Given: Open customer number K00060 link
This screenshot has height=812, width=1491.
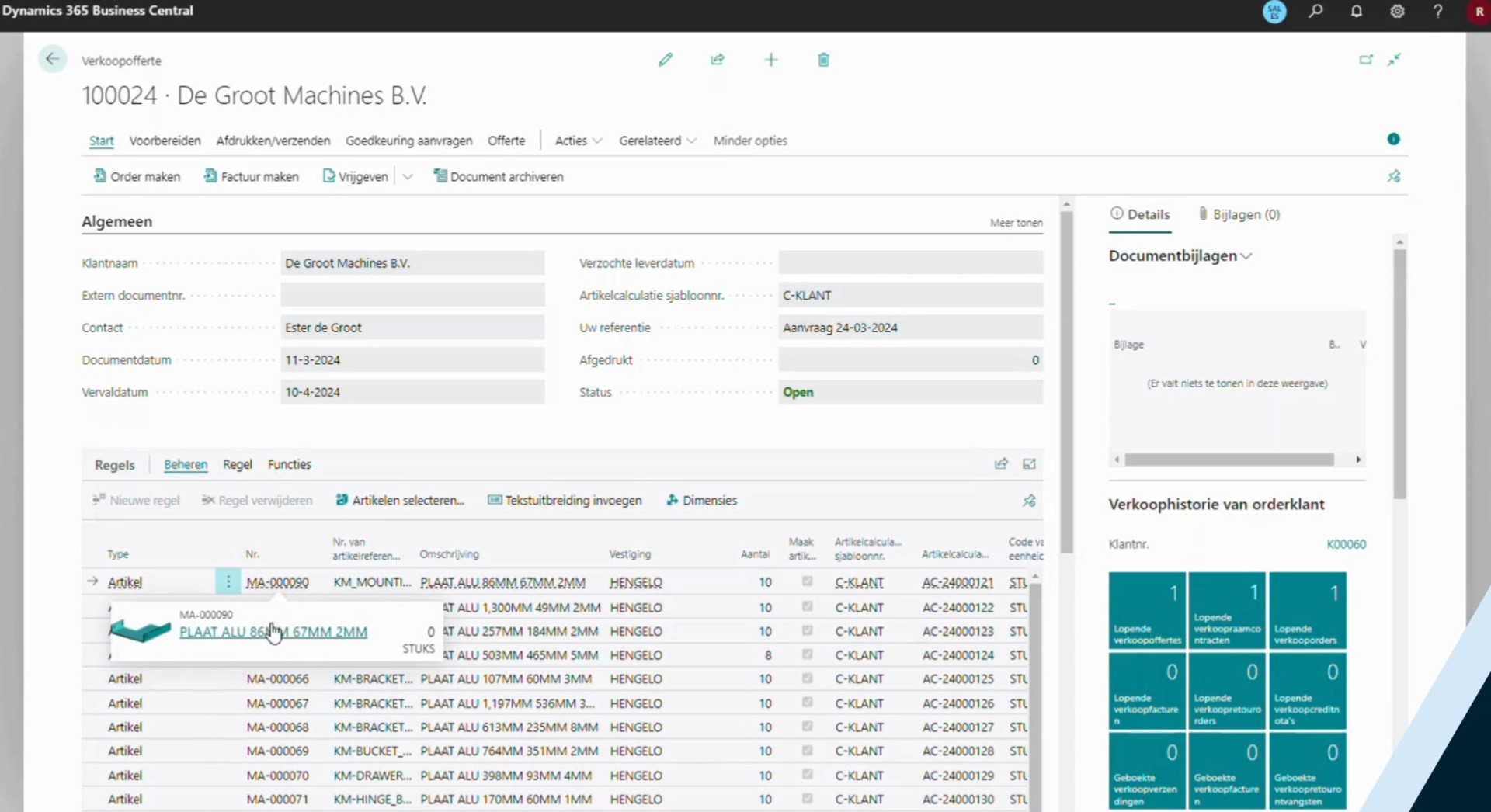Looking at the screenshot, I should click(x=1346, y=544).
